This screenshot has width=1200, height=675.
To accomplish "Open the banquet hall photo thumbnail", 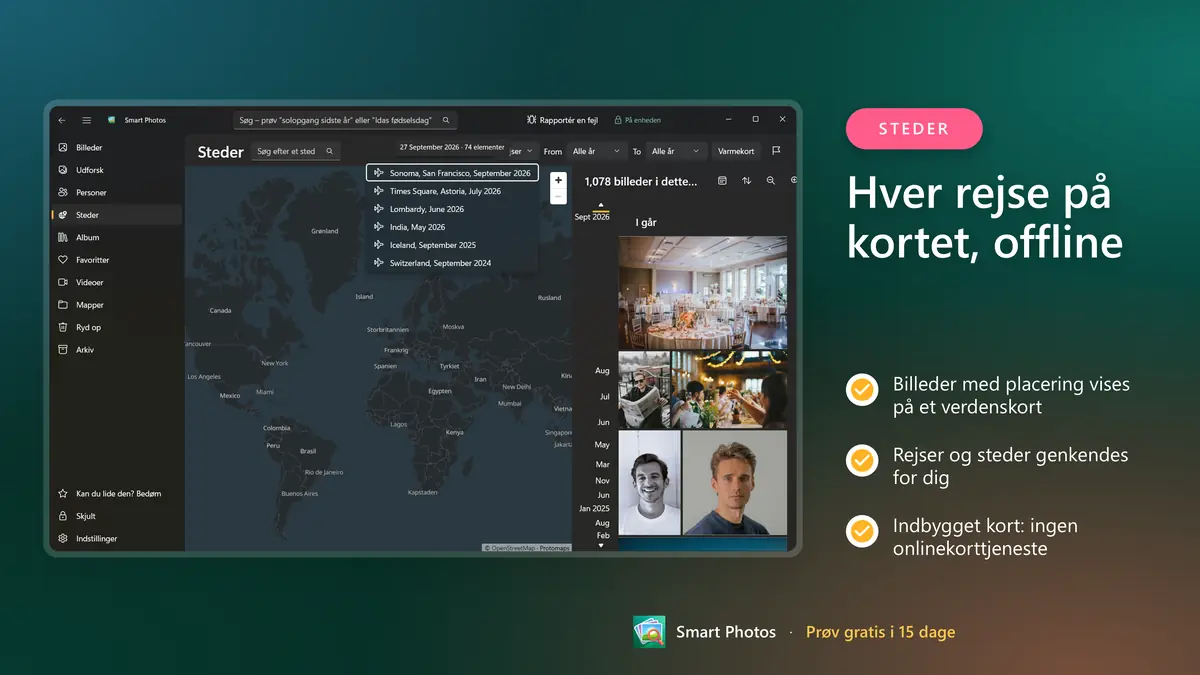I will 703,292.
